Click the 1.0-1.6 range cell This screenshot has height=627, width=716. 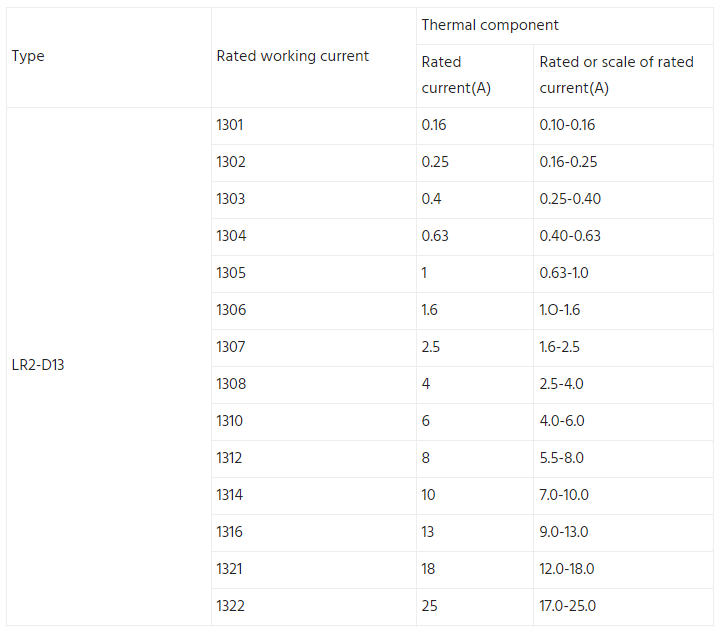(x=623, y=311)
